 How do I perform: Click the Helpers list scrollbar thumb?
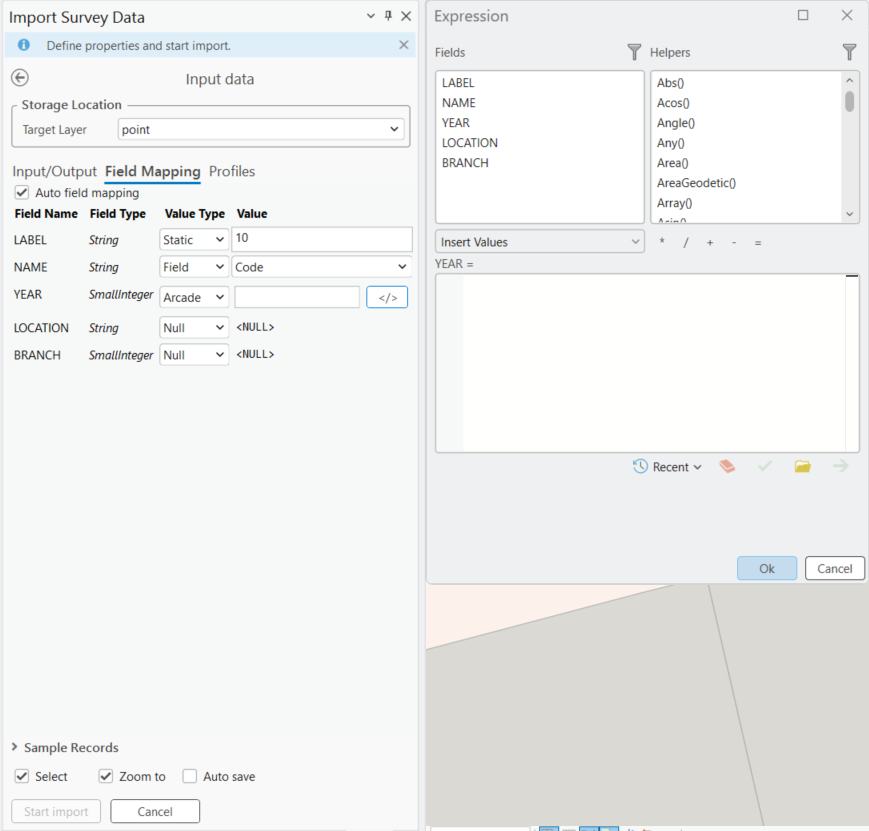coord(850,101)
